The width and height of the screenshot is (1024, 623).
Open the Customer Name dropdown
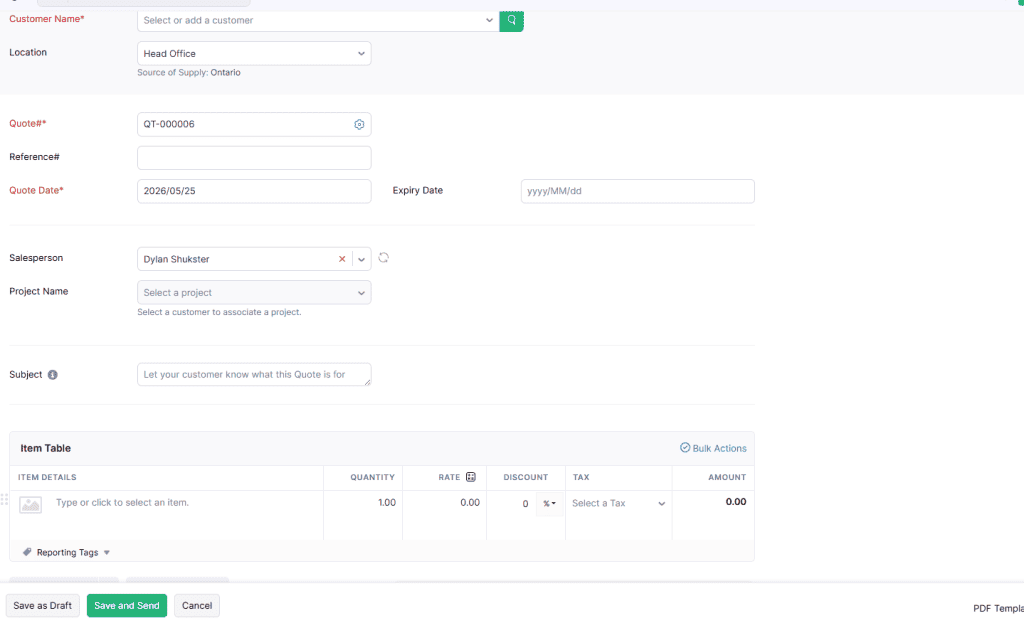coord(488,20)
